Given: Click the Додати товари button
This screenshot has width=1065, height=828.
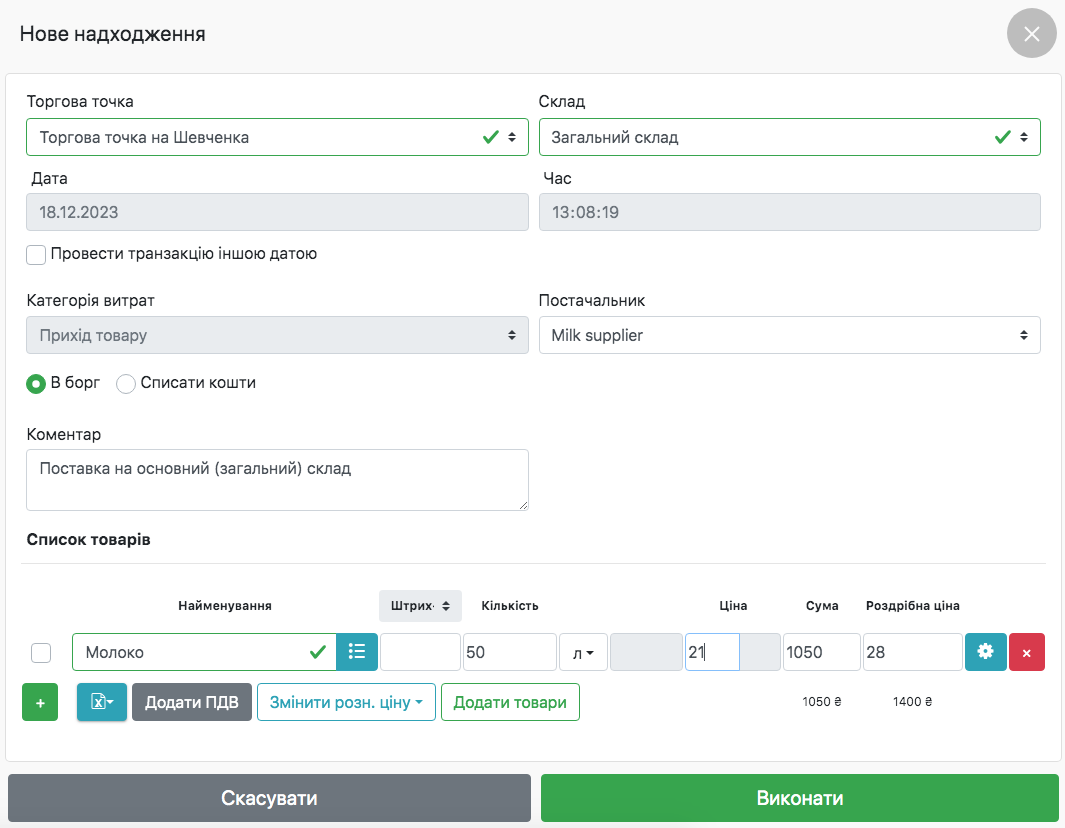Looking at the screenshot, I should (510, 702).
